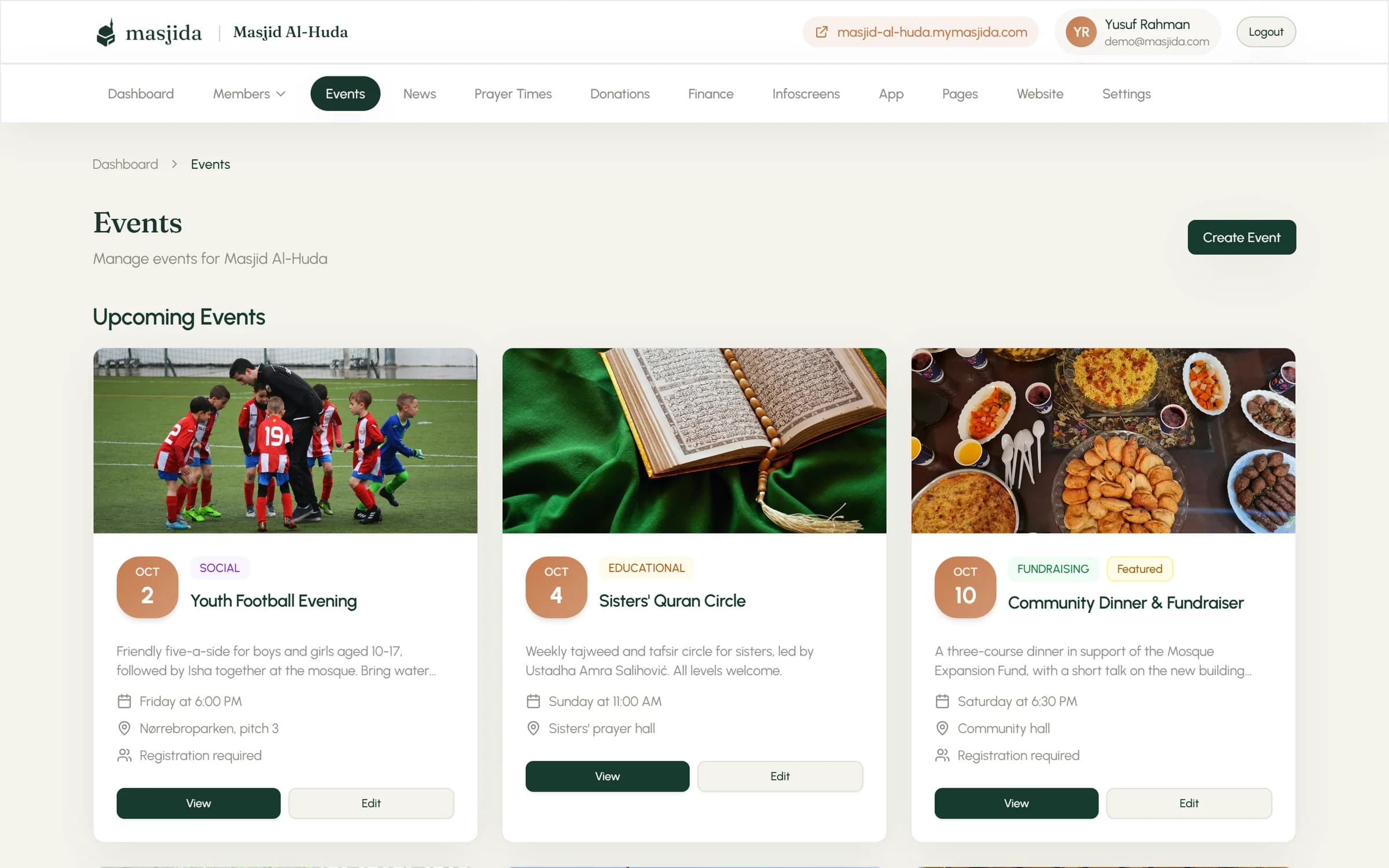The image size is (1389, 868).
Task: Click location pin beside Sisters' prayer hall
Action: pos(533,729)
